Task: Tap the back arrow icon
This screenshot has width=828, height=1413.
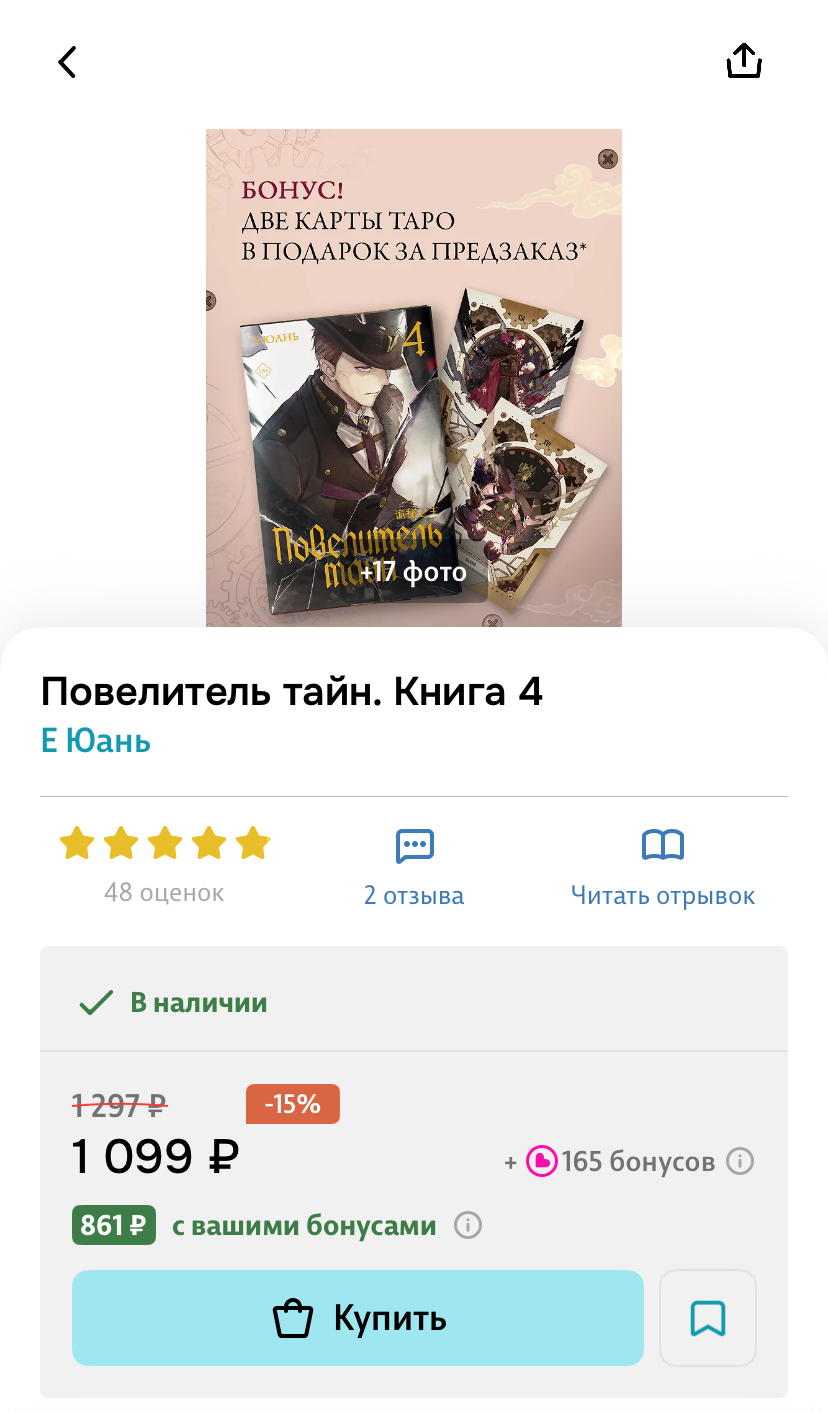Action: [x=67, y=62]
